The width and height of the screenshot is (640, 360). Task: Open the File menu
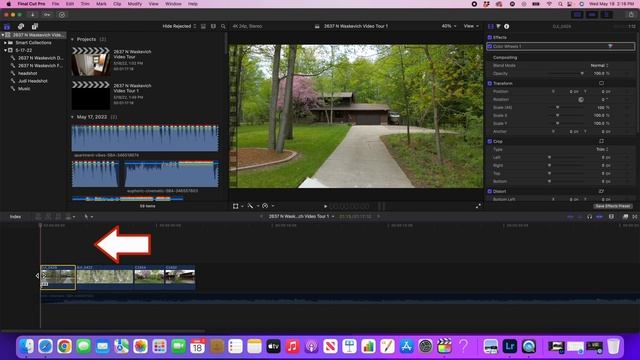point(55,4)
